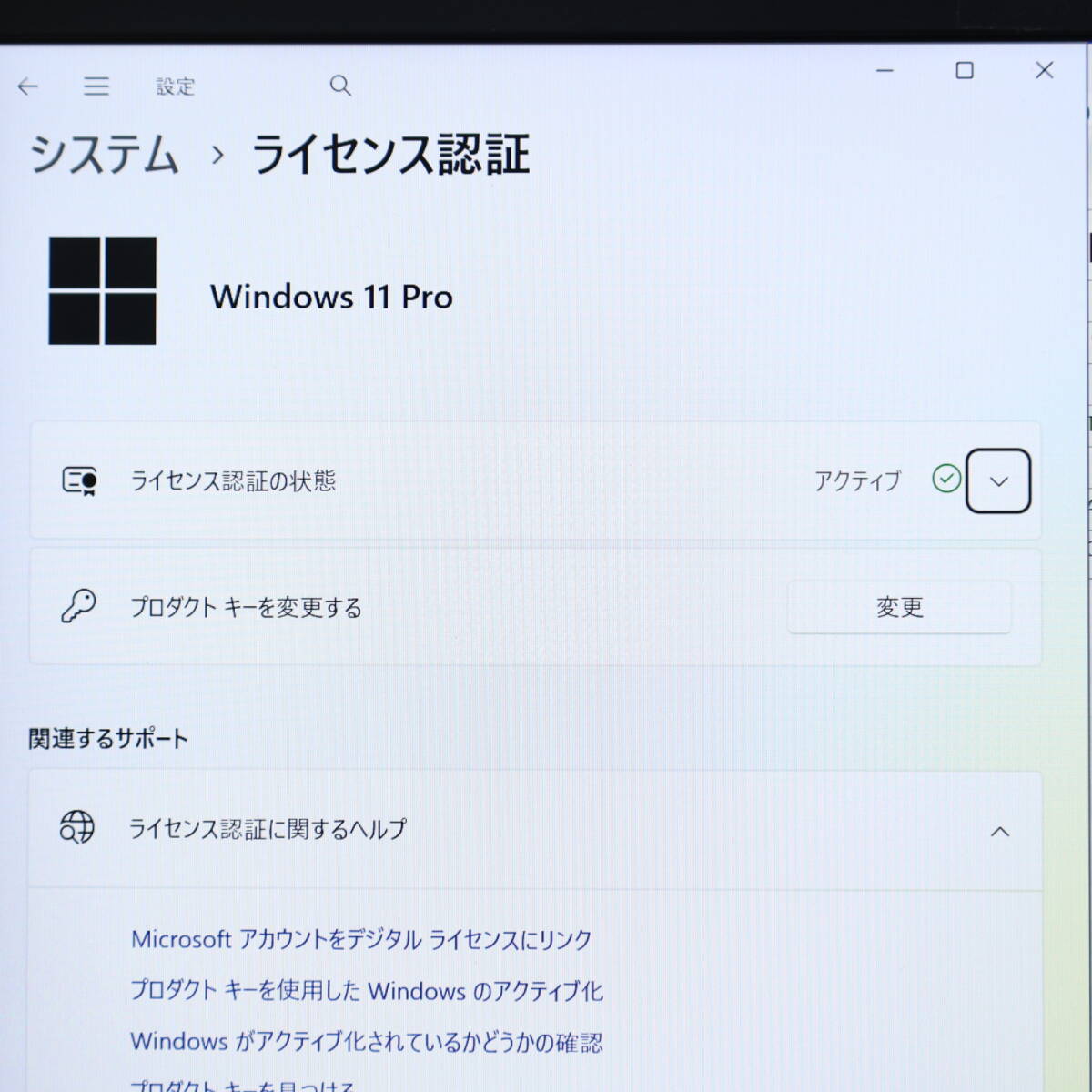
Task: Open Windows がアクティブ化されているかどうかの確認 link
Action: 367,1041
